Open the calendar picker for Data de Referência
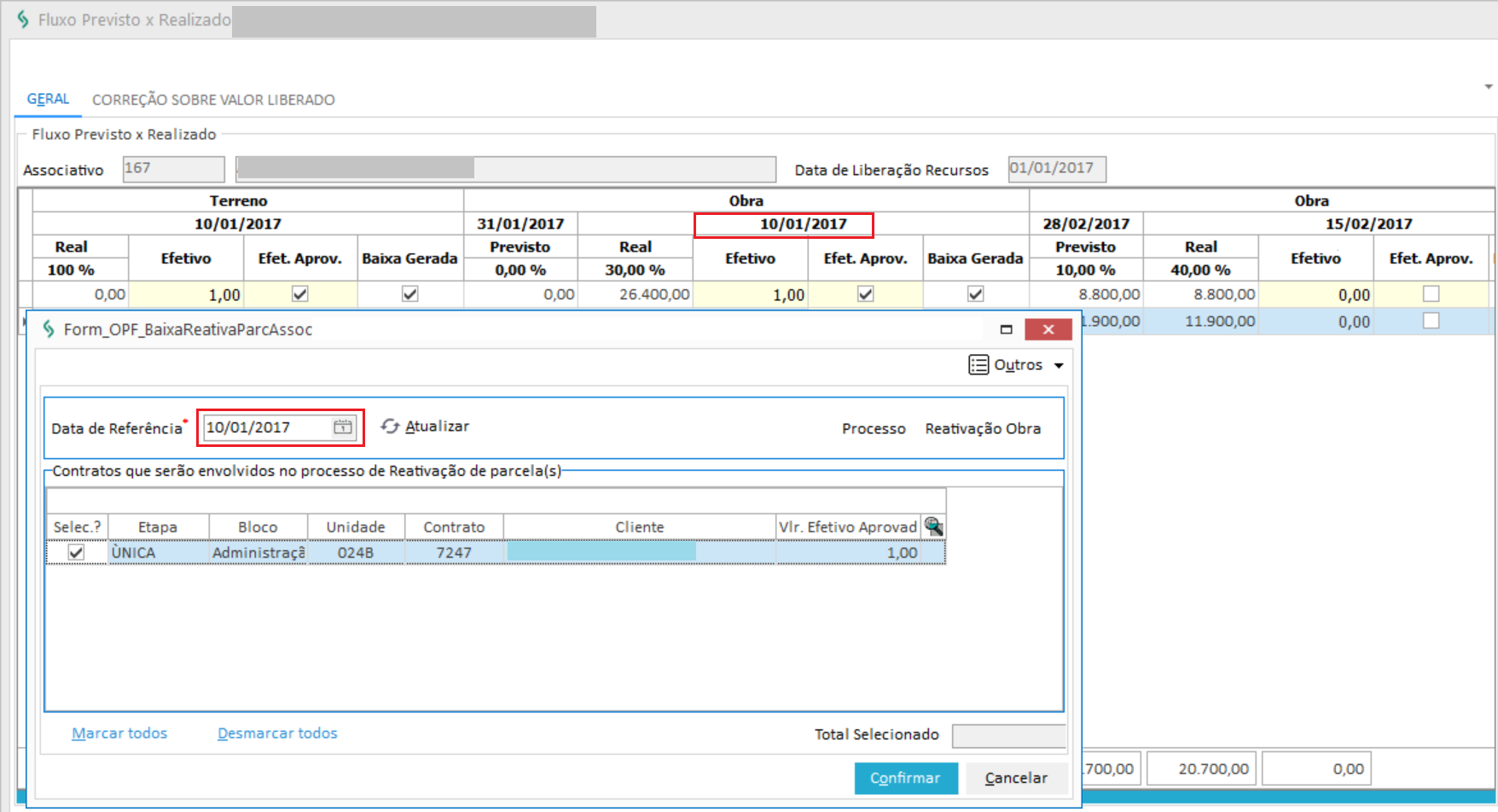Screen dimensions: 1498x812 [x=343, y=427]
